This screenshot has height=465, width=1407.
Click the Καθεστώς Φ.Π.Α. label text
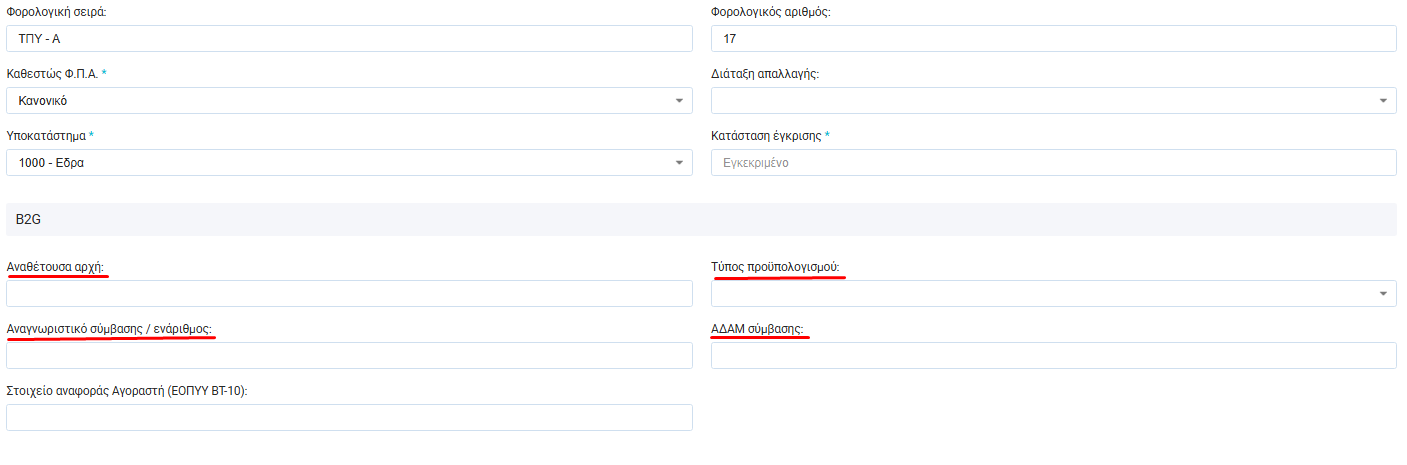pos(53,74)
